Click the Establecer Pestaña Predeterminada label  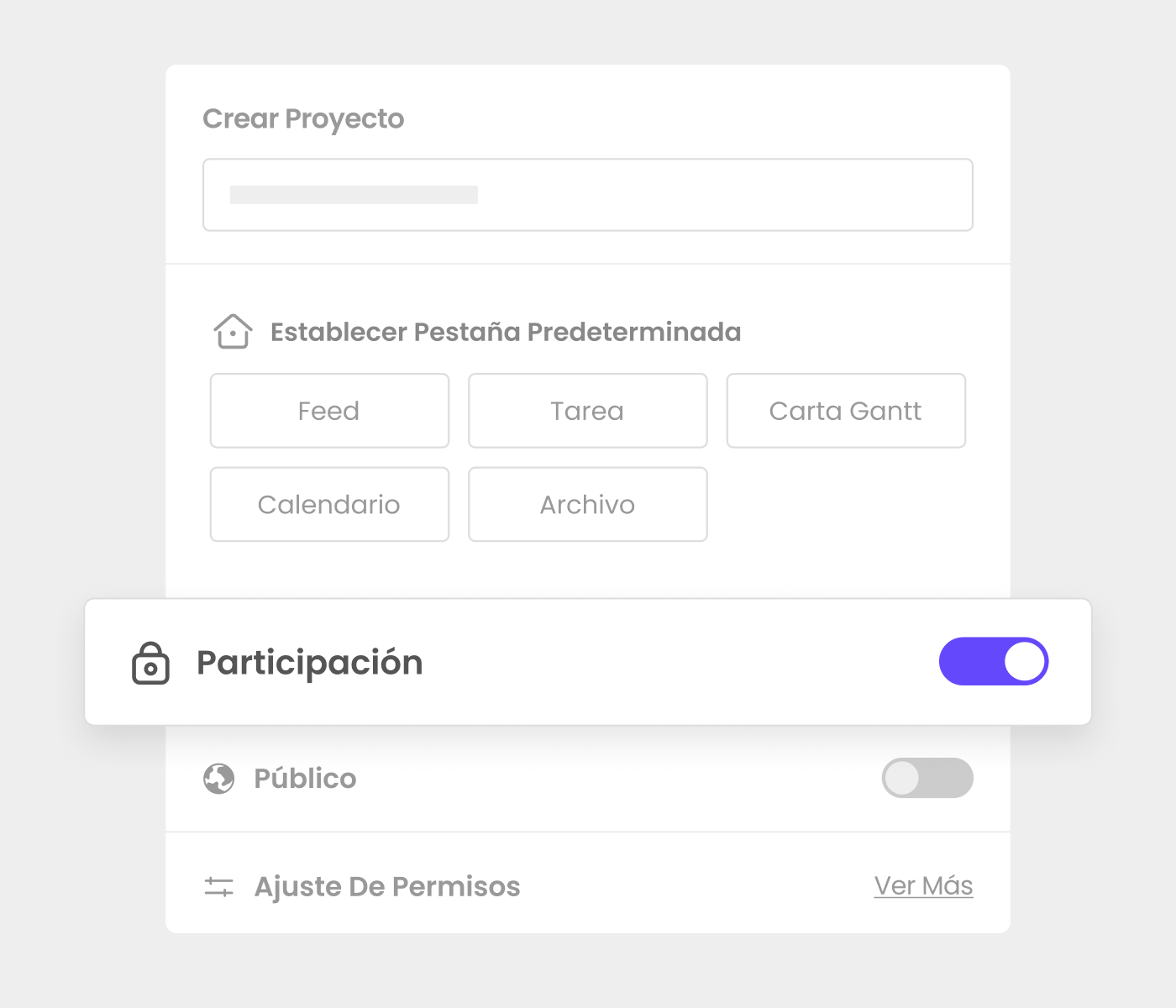(x=506, y=332)
